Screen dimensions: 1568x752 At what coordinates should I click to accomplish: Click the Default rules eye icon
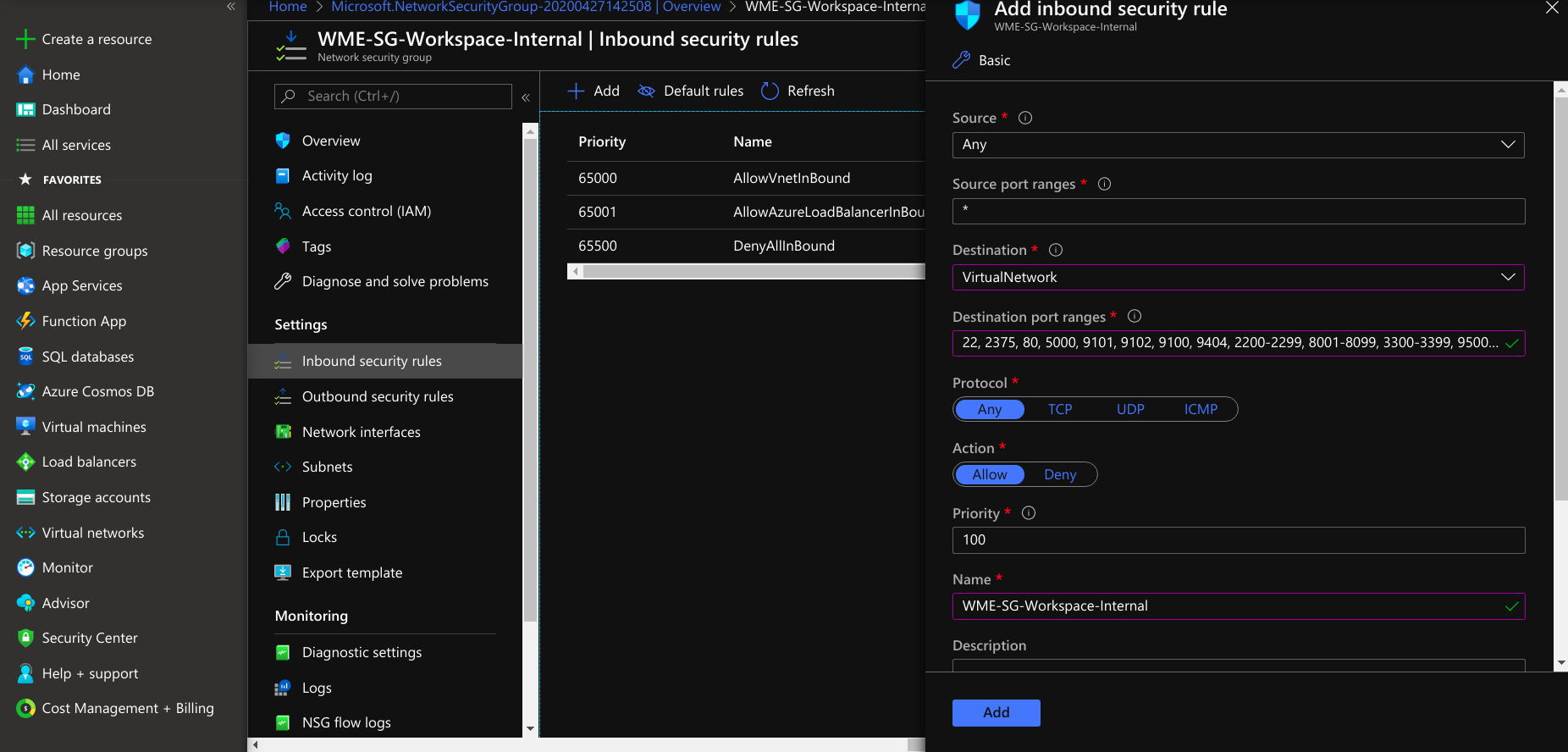(646, 91)
